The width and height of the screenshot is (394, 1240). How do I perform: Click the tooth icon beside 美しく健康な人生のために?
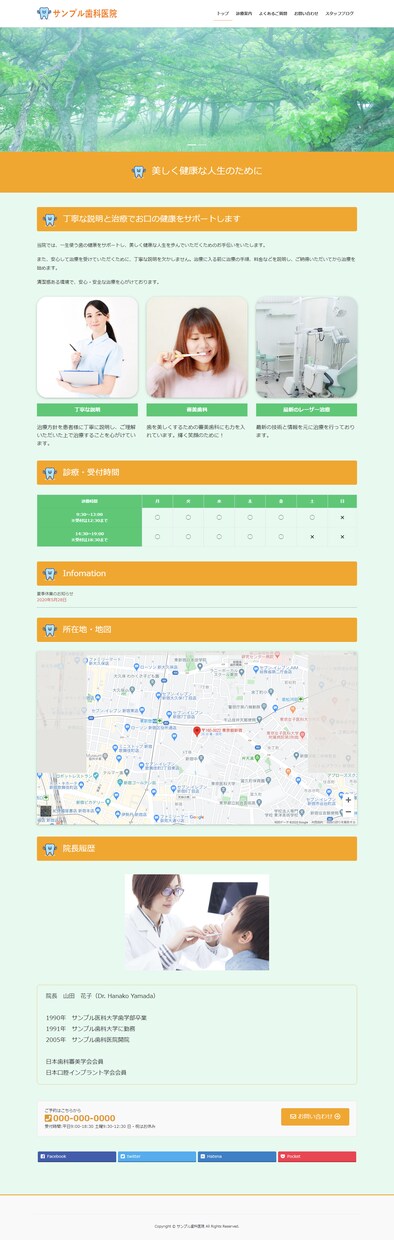139,171
